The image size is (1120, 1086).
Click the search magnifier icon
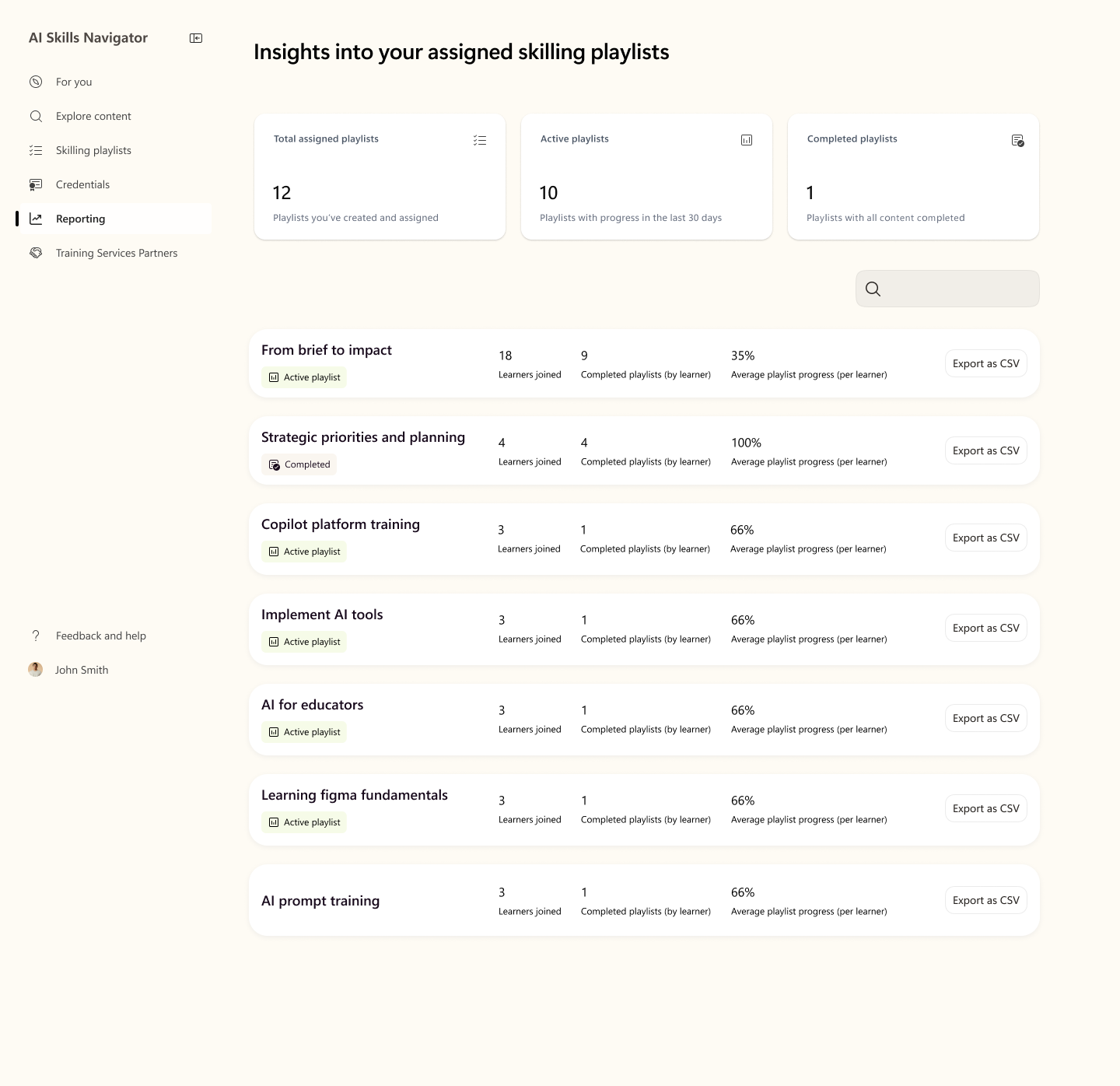pyautogui.click(x=873, y=289)
